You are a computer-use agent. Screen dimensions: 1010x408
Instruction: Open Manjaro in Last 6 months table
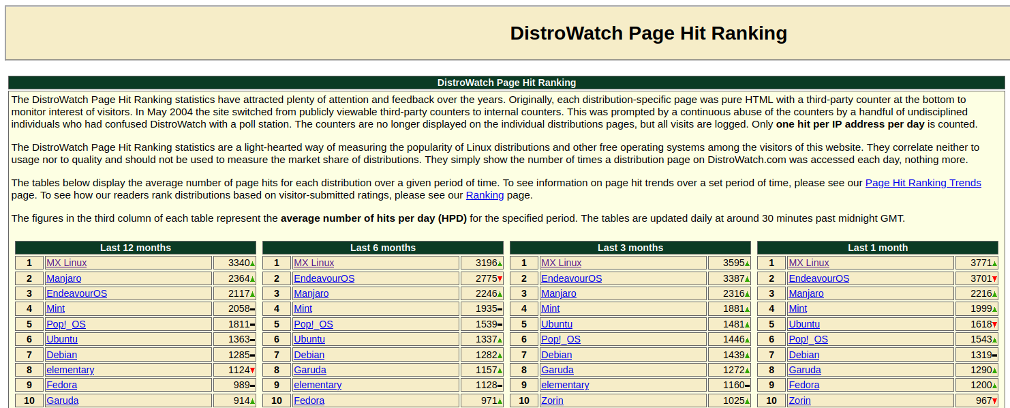[x=311, y=293]
